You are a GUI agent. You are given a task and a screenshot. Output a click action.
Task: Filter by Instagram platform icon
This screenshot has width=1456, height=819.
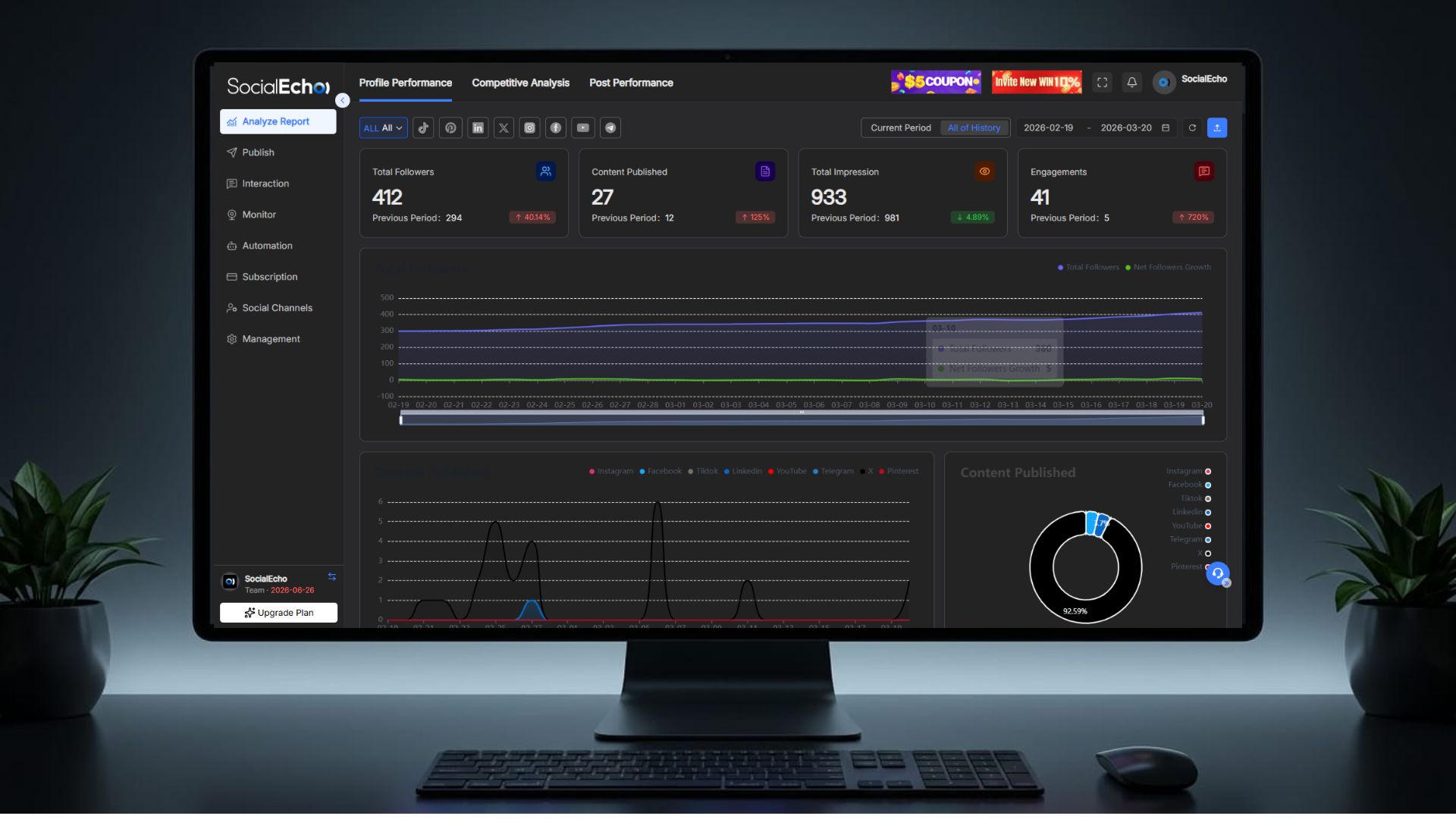point(530,128)
